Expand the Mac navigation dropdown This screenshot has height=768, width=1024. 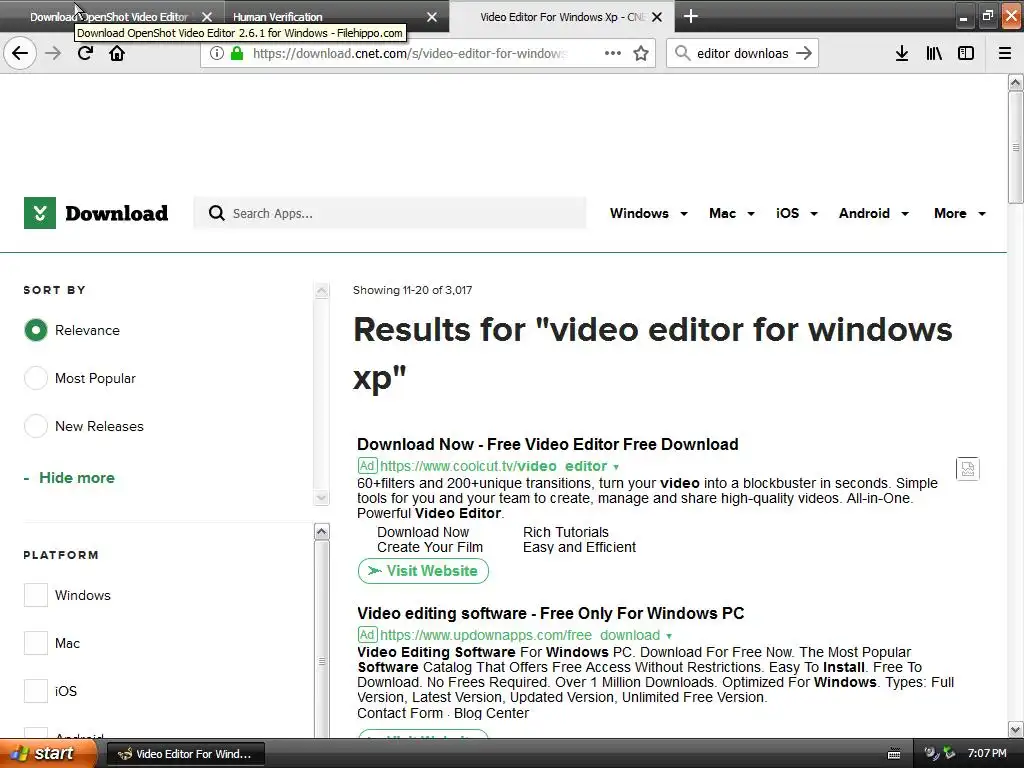tap(731, 214)
